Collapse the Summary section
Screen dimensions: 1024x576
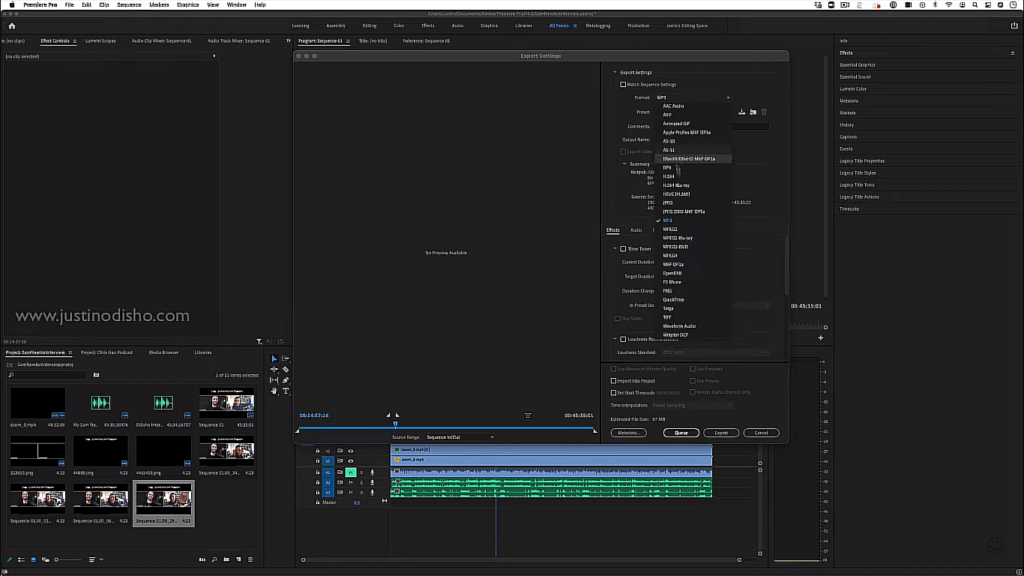click(624, 164)
